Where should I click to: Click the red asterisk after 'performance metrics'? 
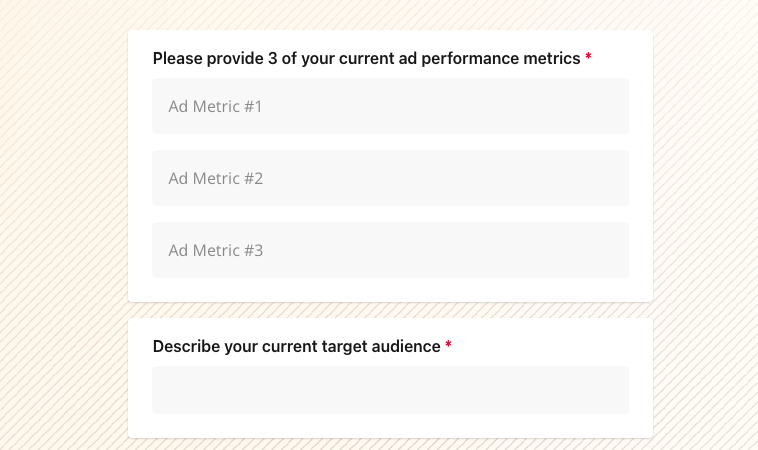[x=588, y=58]
